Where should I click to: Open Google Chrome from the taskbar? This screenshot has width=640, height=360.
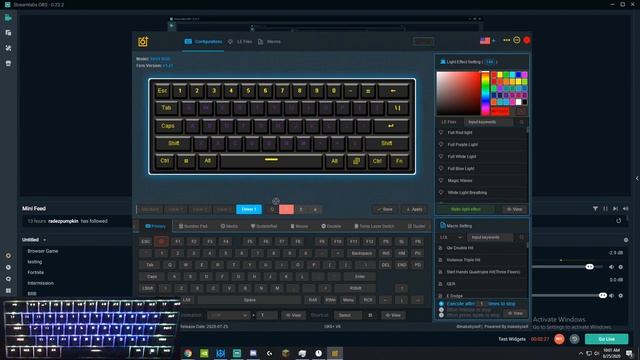[x=188, y=353]
